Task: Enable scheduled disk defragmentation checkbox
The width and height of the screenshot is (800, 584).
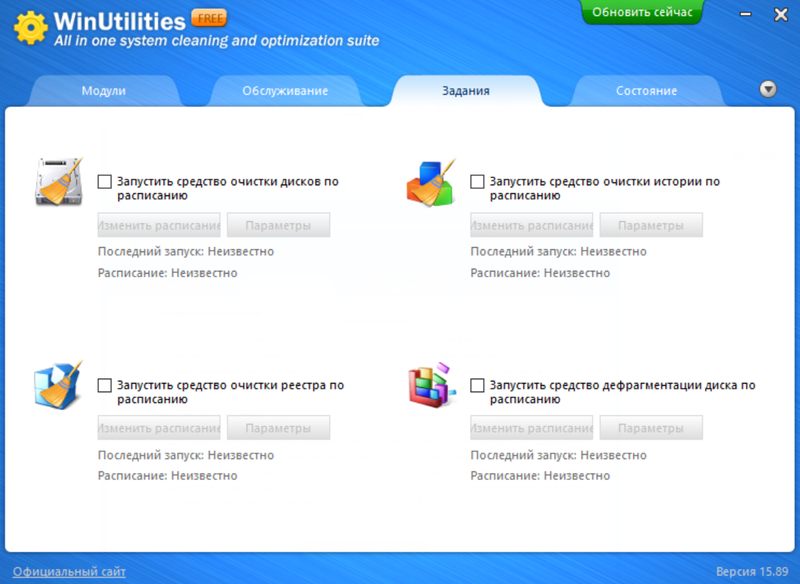Action: click(x=477, y=385)
